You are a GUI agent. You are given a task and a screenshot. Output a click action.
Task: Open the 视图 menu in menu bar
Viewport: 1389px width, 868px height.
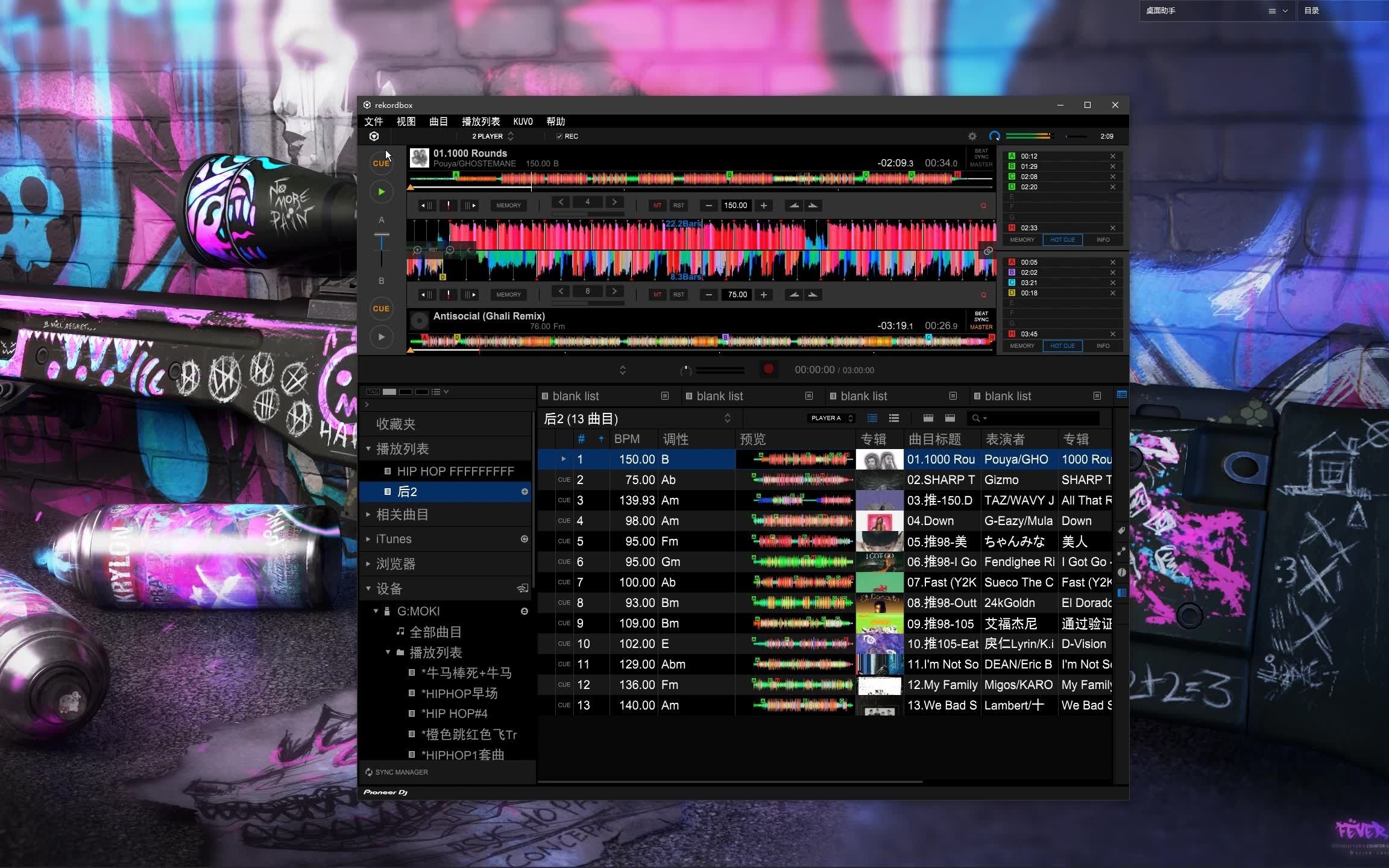click(x=404, y=122)
